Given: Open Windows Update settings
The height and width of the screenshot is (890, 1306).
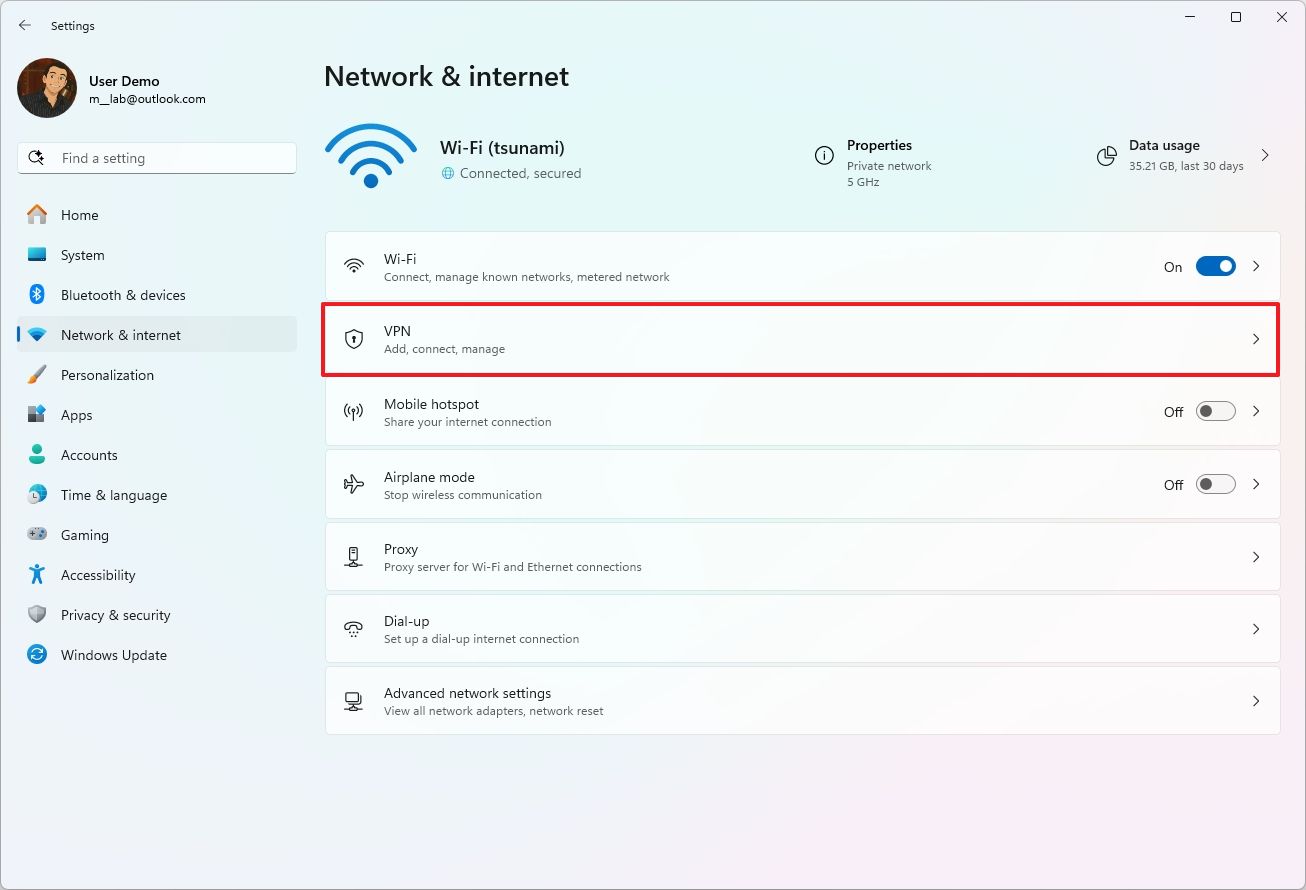Looking at the screenshot, I should 114,655.
